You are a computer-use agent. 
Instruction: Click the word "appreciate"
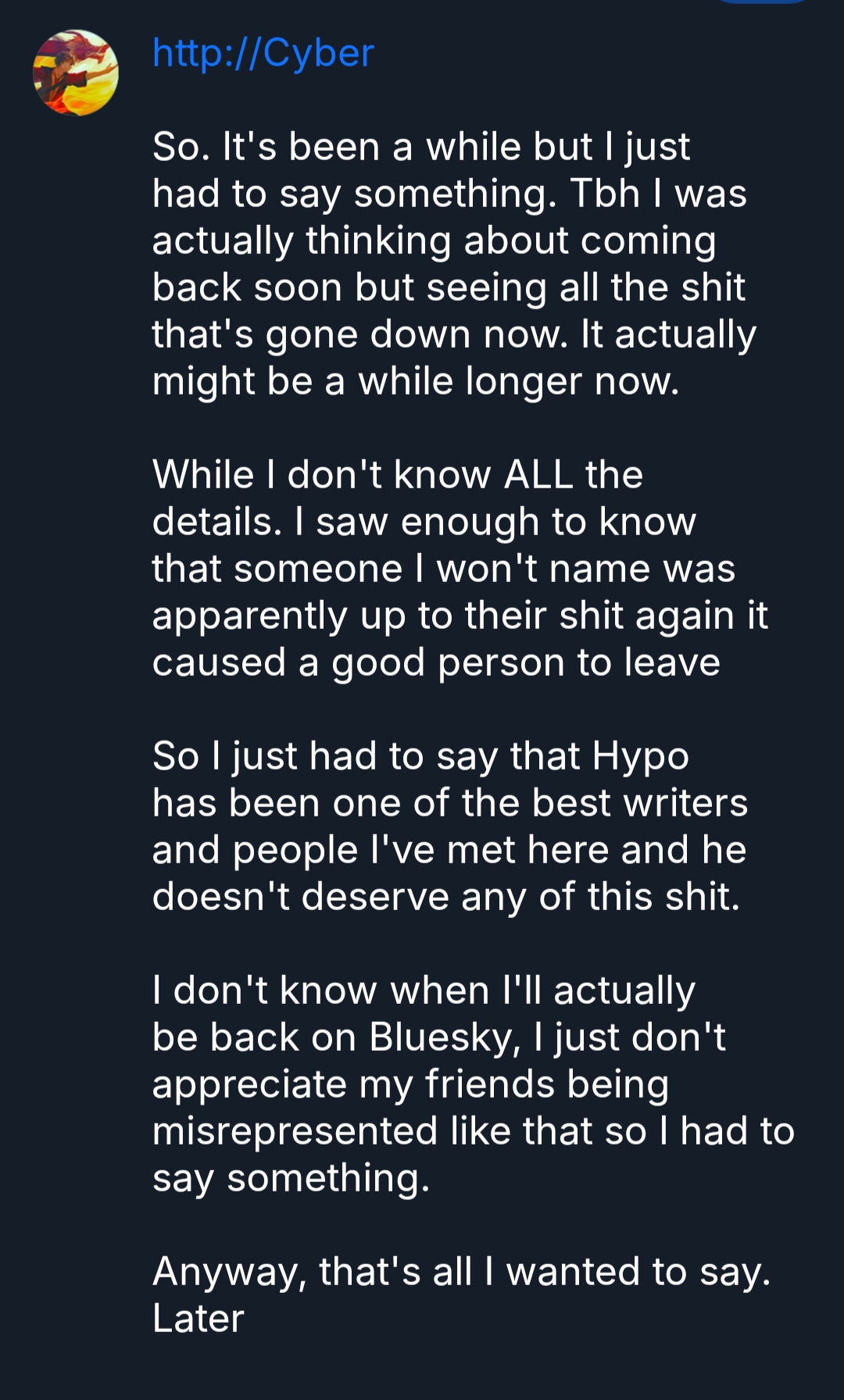[x=249, y=1084]
